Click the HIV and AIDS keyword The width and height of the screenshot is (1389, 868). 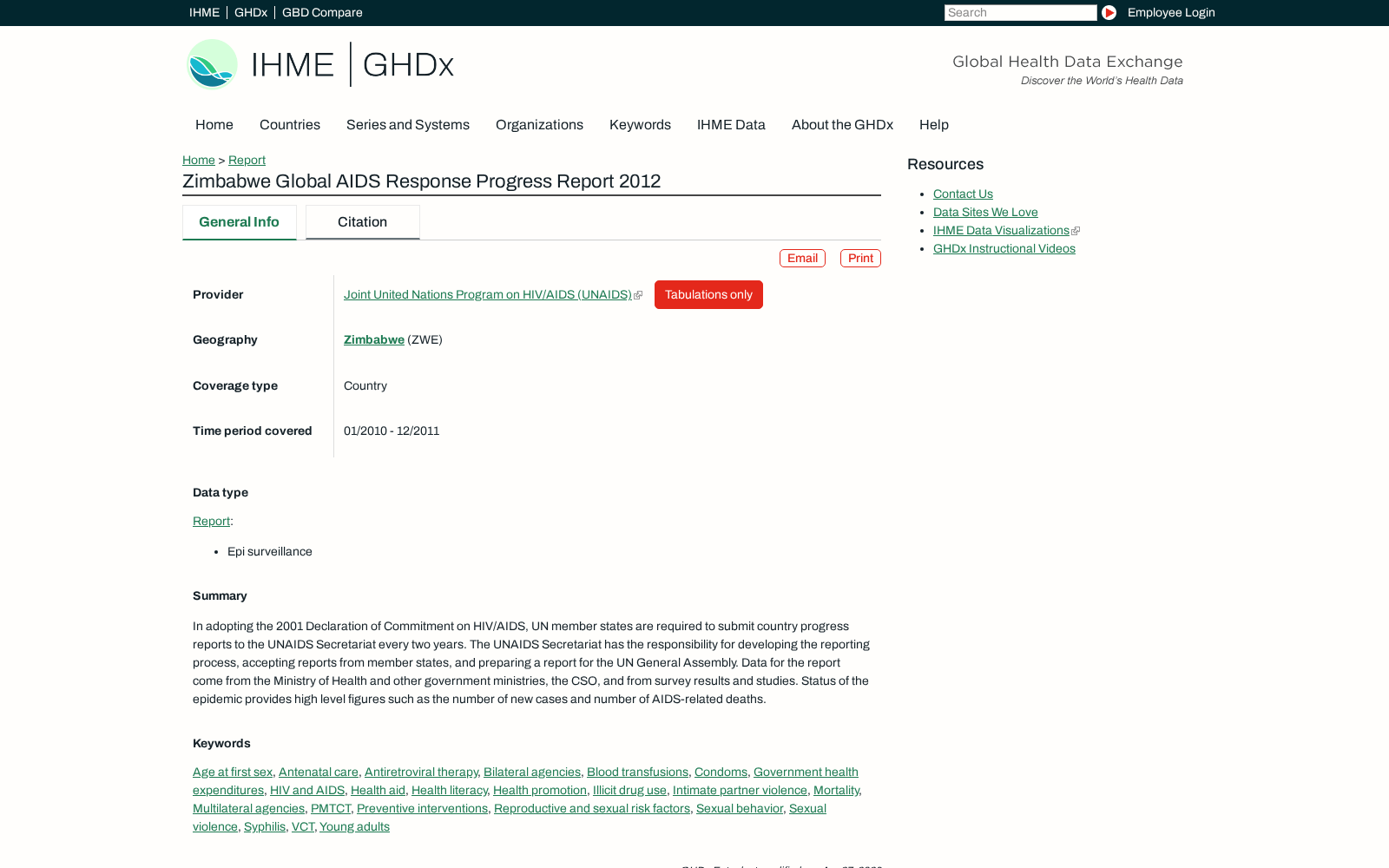tap(307, 790)
